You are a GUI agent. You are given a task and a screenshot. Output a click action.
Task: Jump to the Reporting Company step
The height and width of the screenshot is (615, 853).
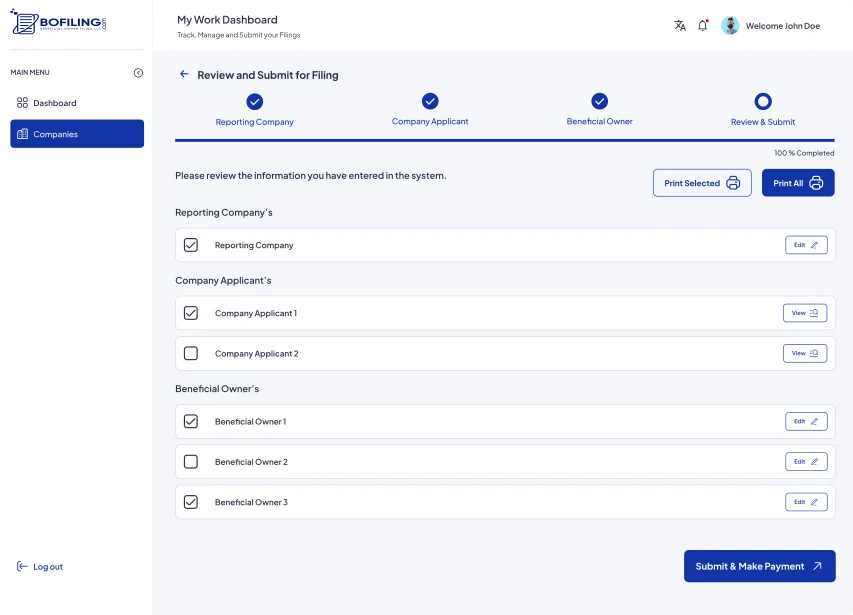click(x=255, y=110)
